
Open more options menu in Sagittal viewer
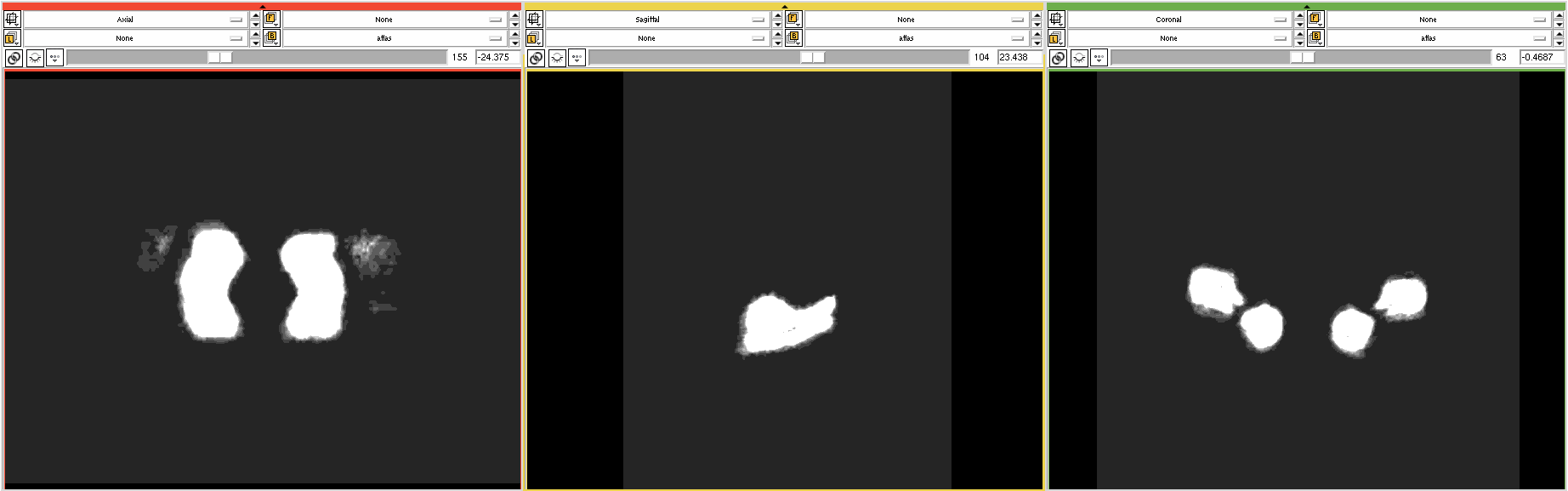pos(577,58)
